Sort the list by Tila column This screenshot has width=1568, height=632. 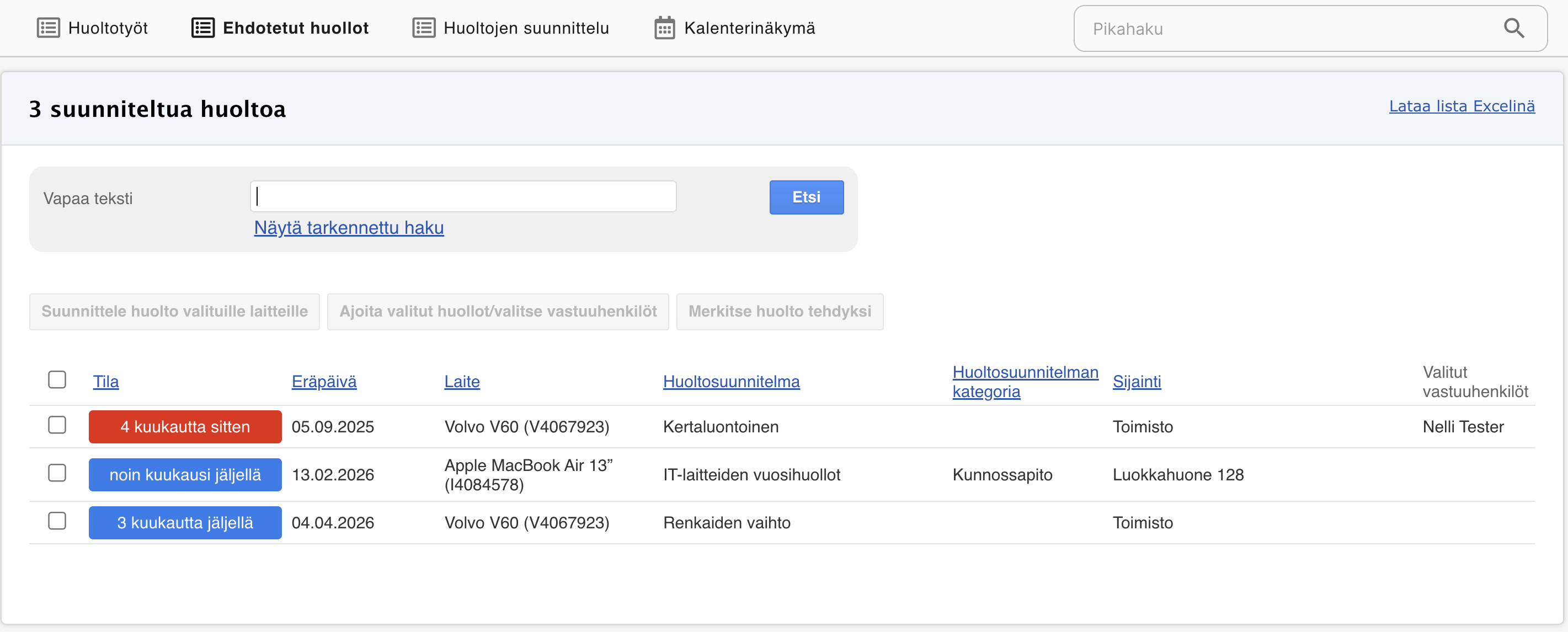coord(105,382)
